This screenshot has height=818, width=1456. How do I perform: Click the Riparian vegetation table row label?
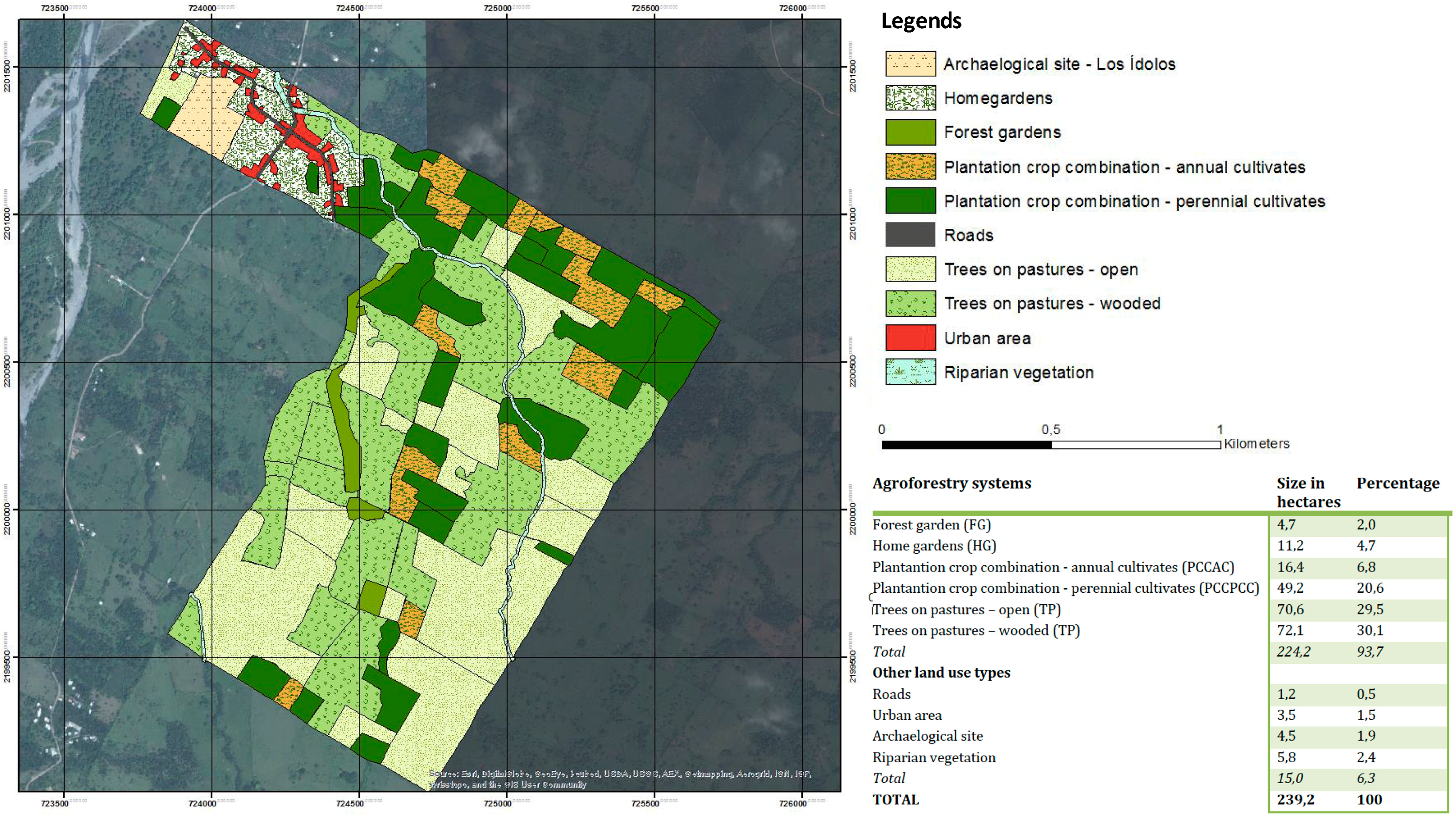tap(934, 758)
